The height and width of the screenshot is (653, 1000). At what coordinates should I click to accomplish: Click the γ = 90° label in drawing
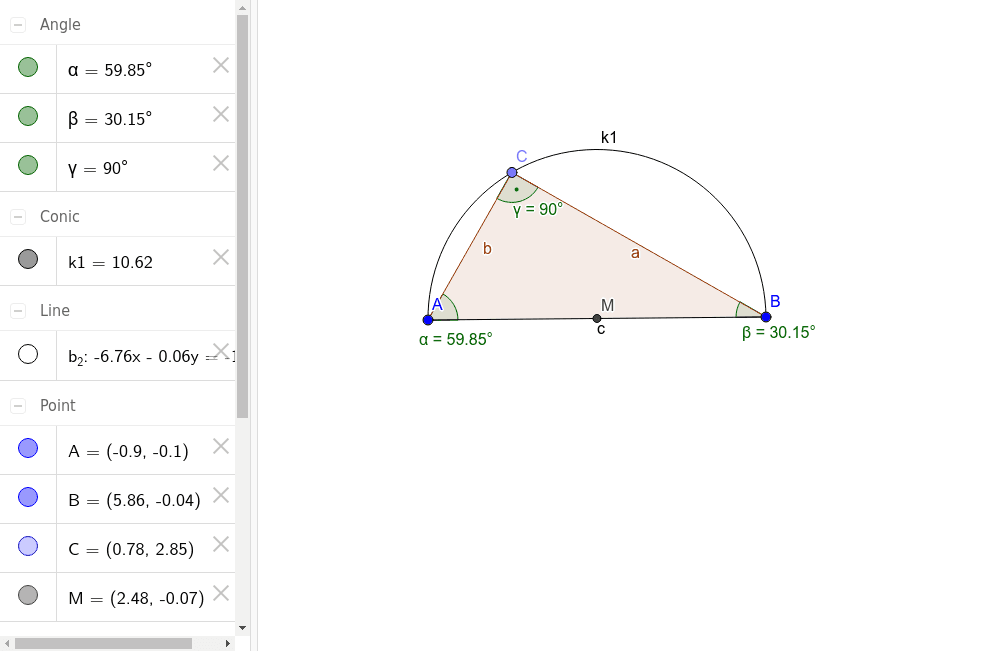538,209
